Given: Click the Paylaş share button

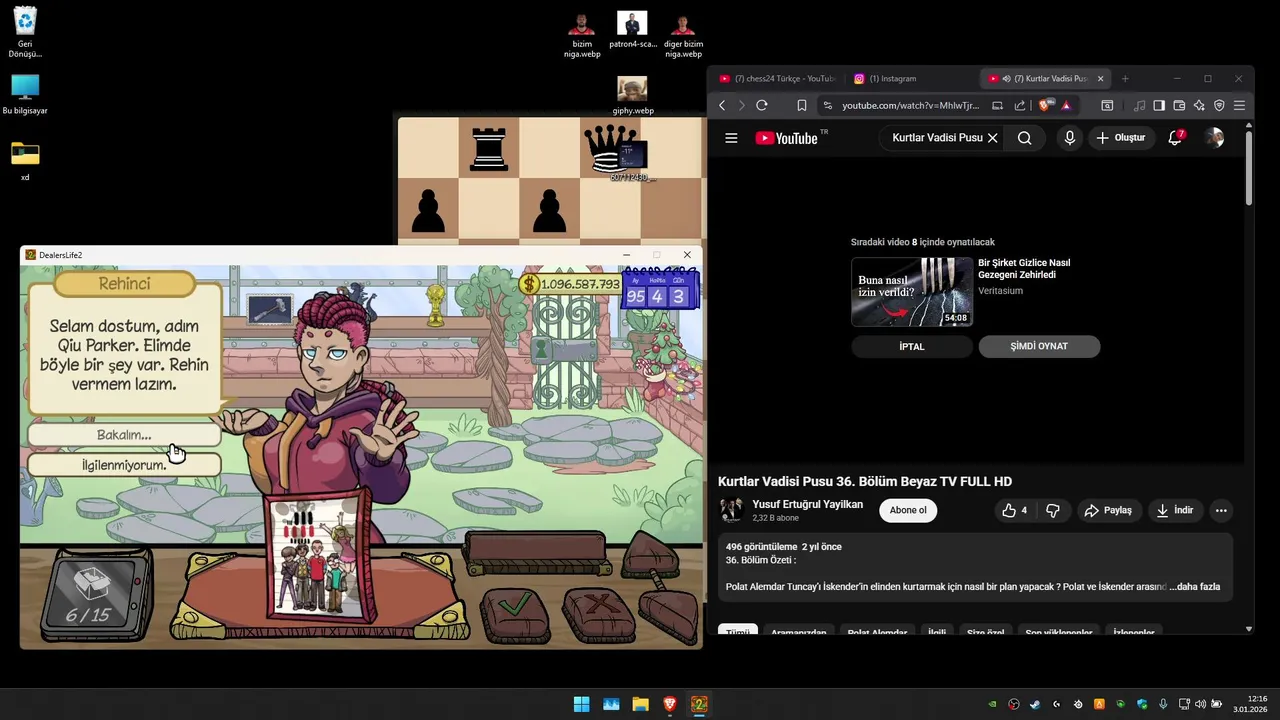Looking at the screenshot, I should tap(1108, 510).
